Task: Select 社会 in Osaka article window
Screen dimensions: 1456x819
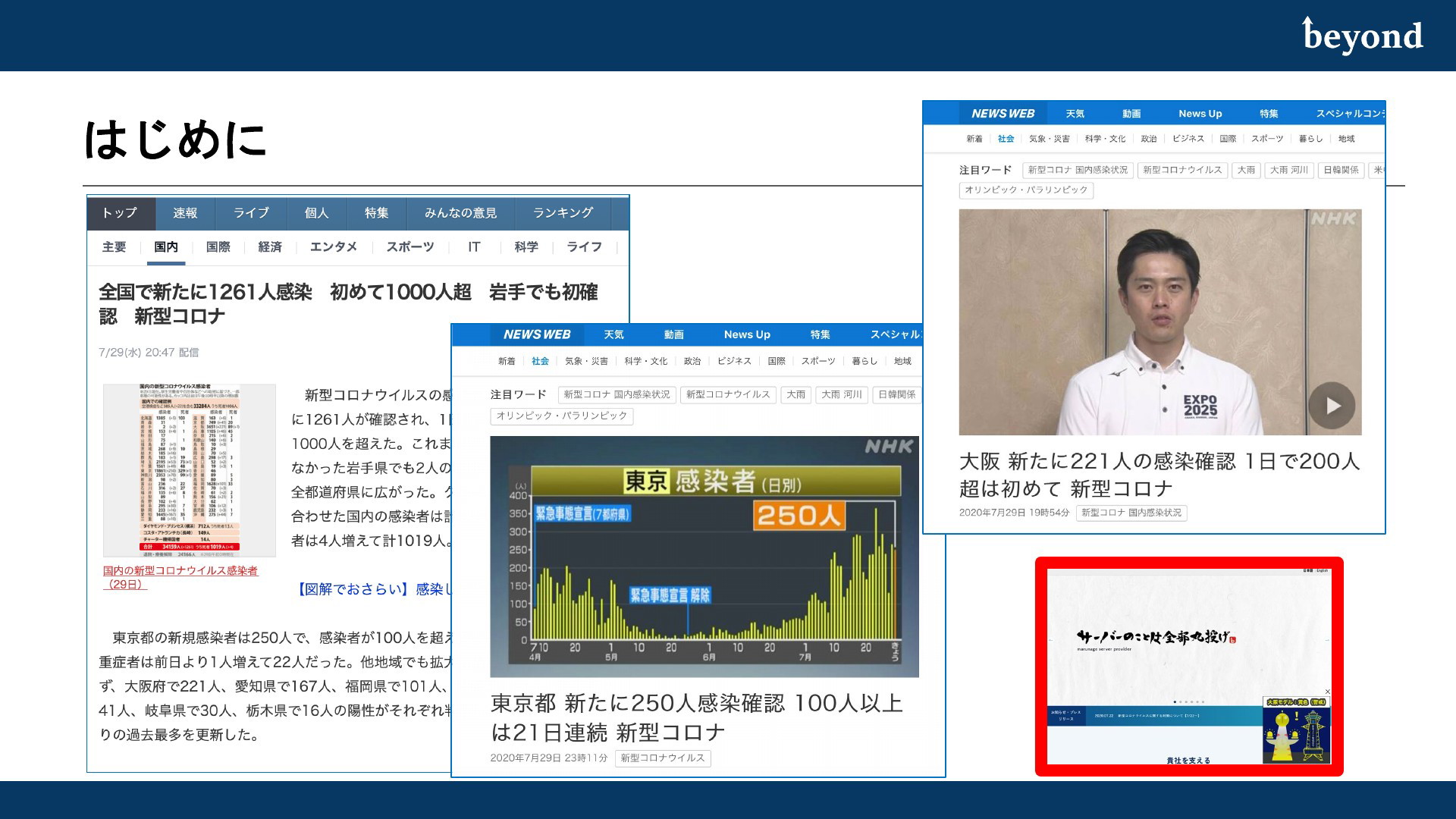Action: point(1006,139)
